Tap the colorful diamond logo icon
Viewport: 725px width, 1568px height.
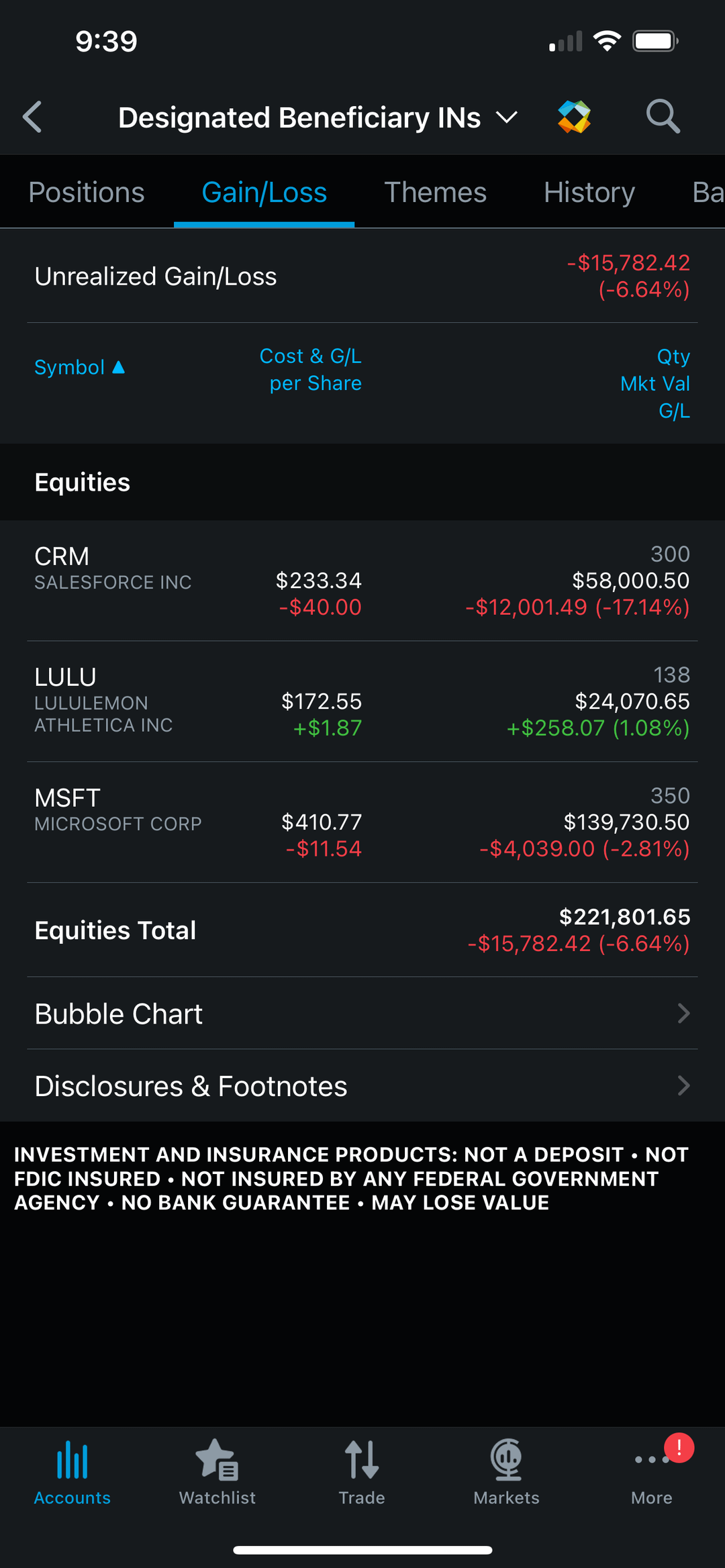[x=574, y=117]
